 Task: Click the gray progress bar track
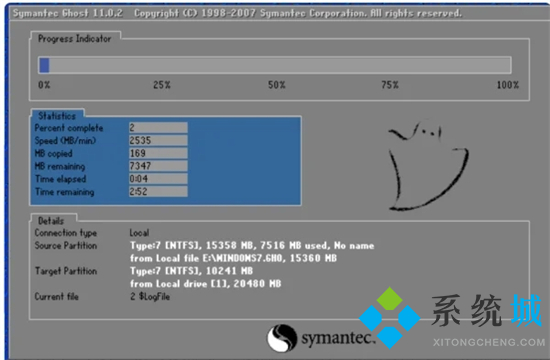[275, 65]
